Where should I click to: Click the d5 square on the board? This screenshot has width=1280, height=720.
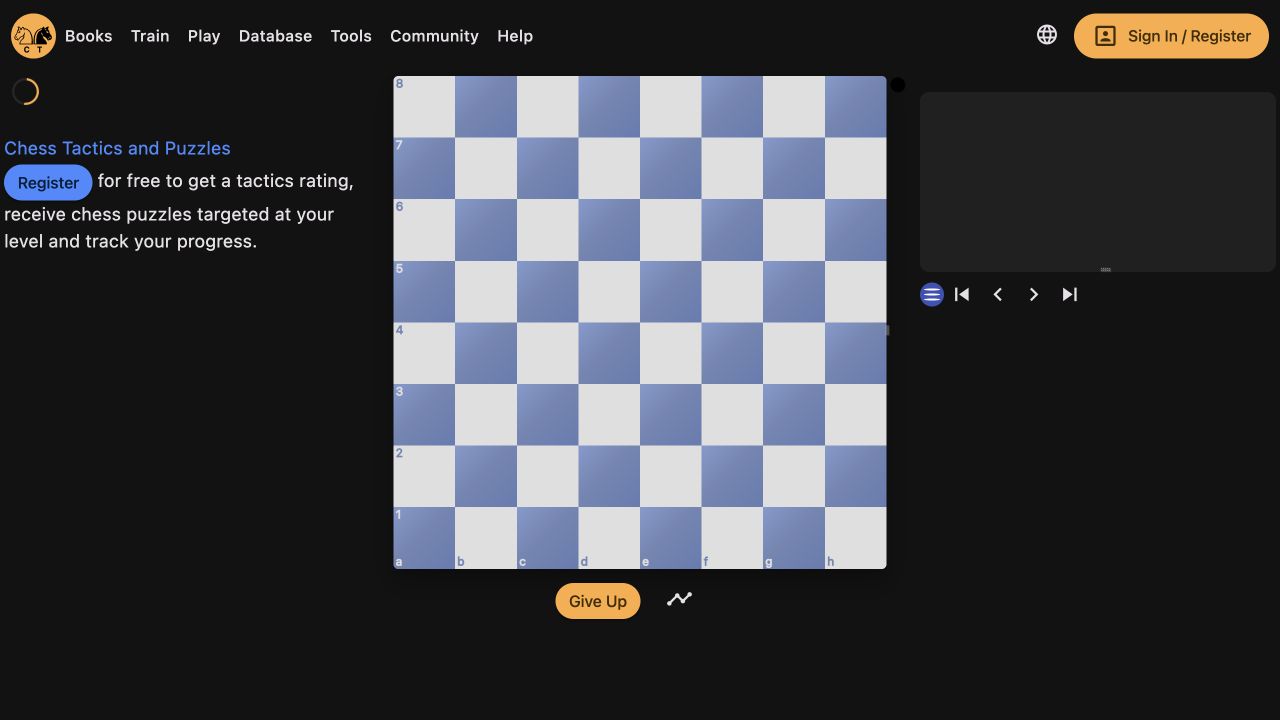pos(609,291)
